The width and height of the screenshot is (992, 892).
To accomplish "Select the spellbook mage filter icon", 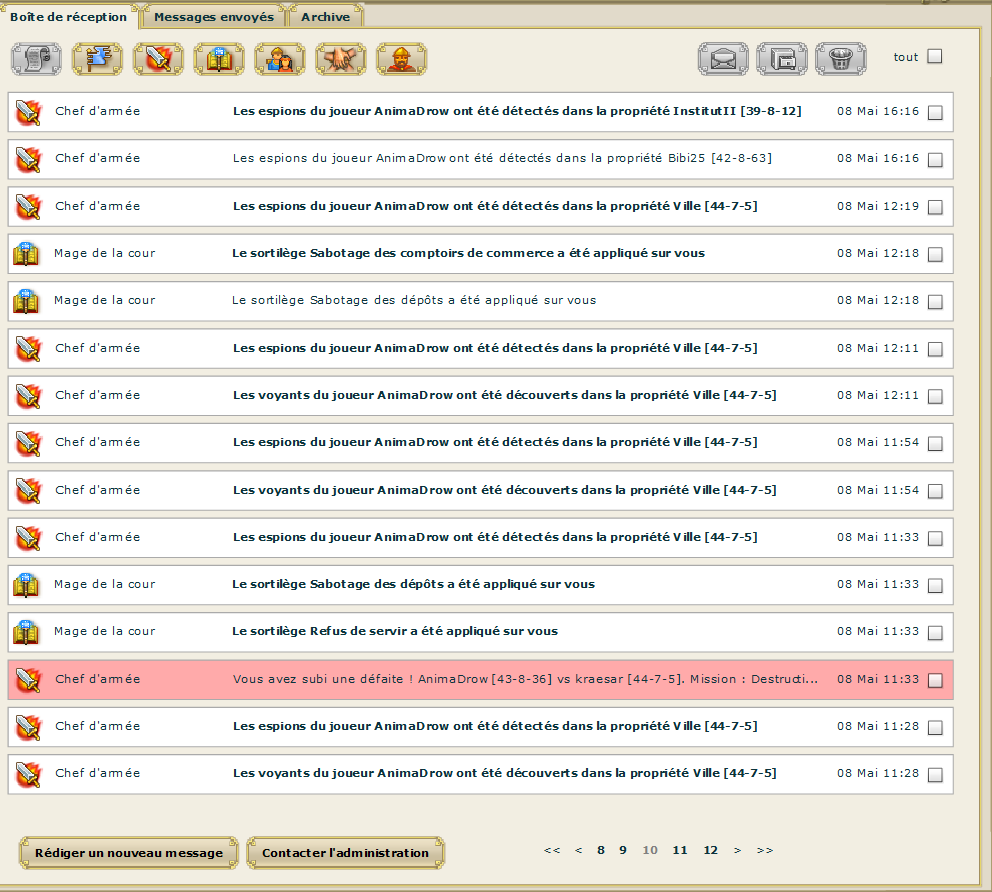I will coord(219,59).
